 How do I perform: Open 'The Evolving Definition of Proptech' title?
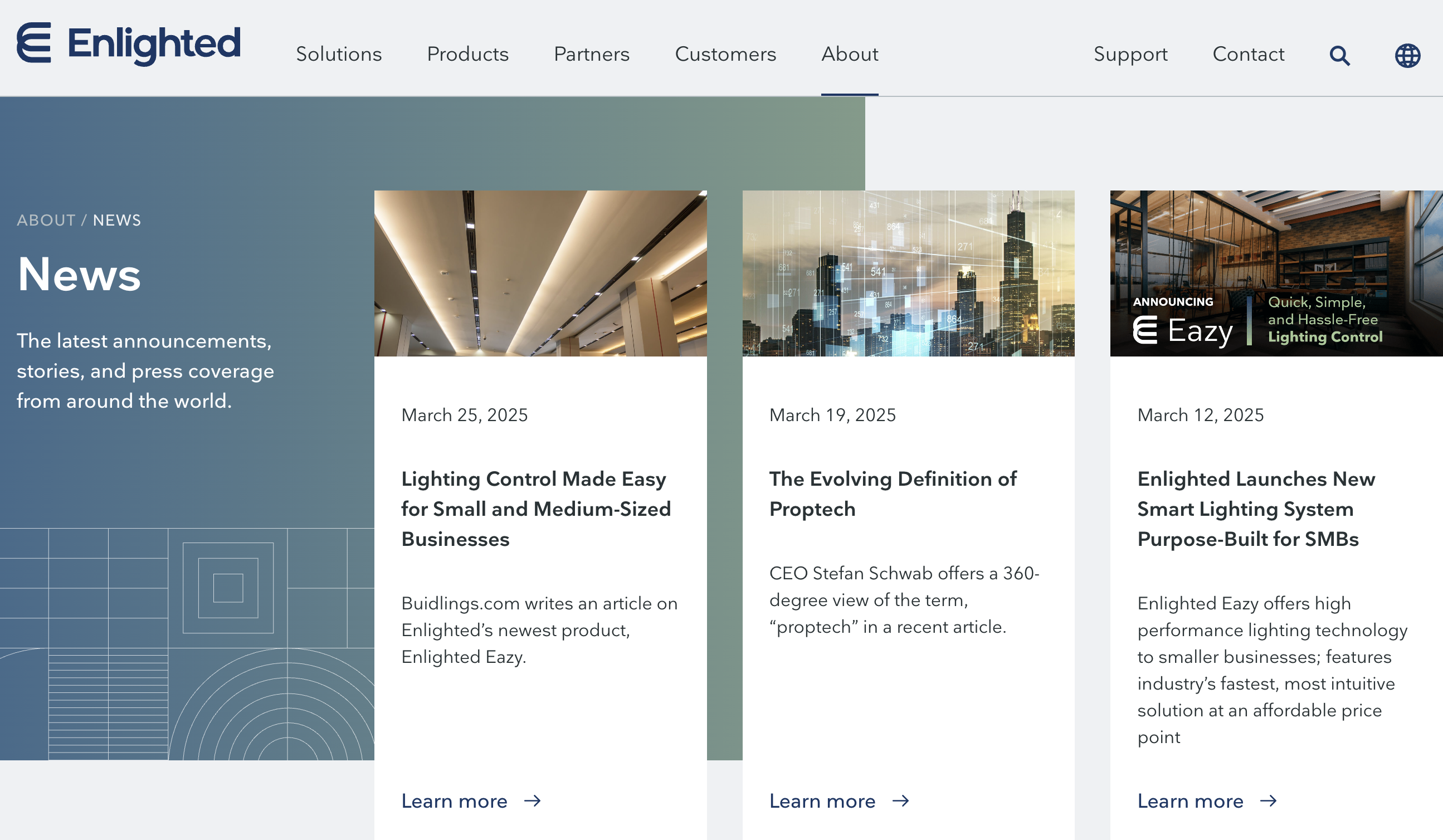click(893, 494)
